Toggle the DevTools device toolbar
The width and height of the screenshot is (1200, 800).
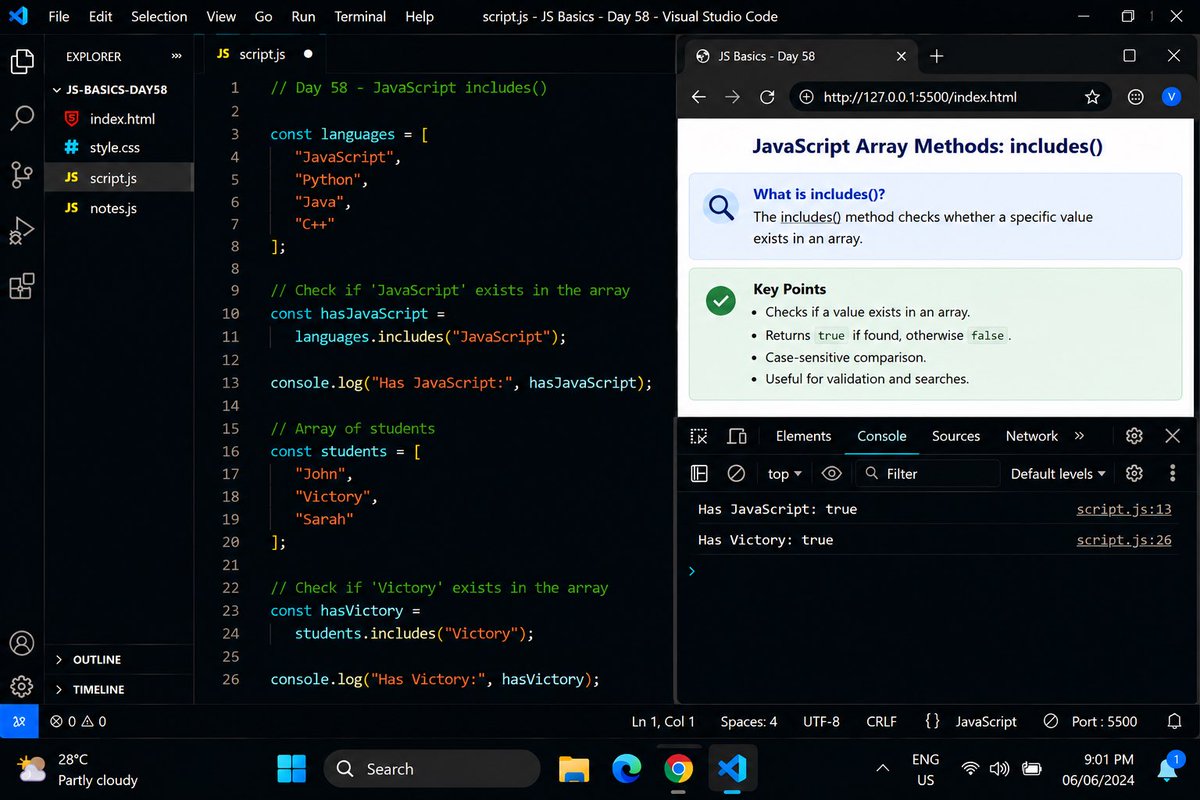click(737, 436)
